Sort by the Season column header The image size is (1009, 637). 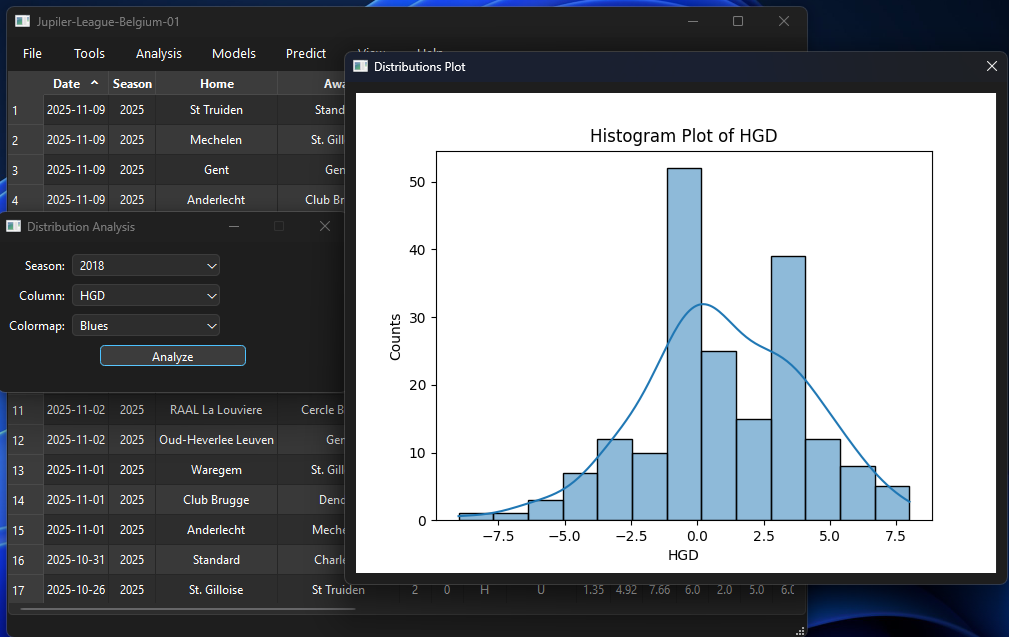[132, 84]
